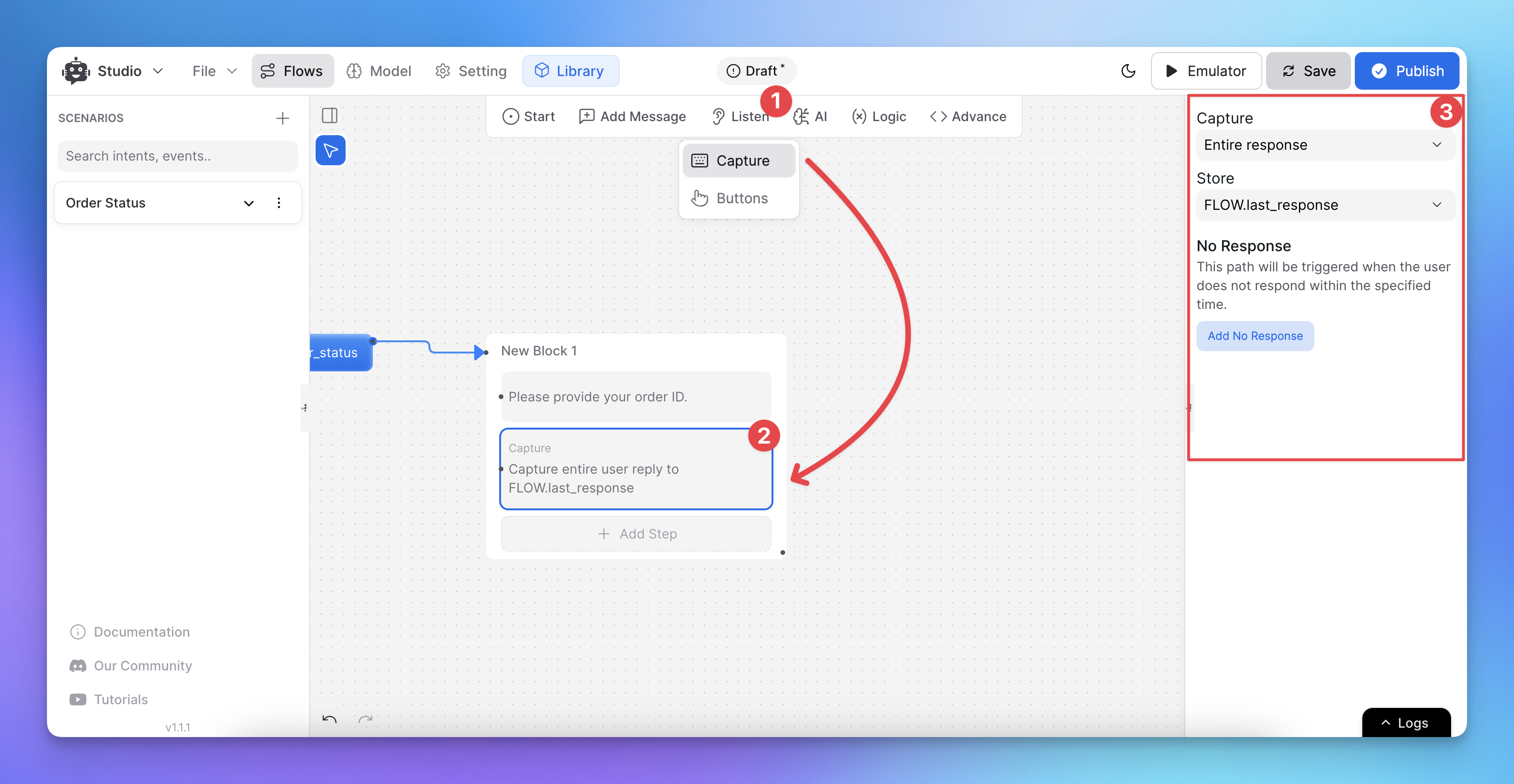Click Add Step in New Block 1
Viewport: 1514px width, 784px height.
(x=636, y=534)
